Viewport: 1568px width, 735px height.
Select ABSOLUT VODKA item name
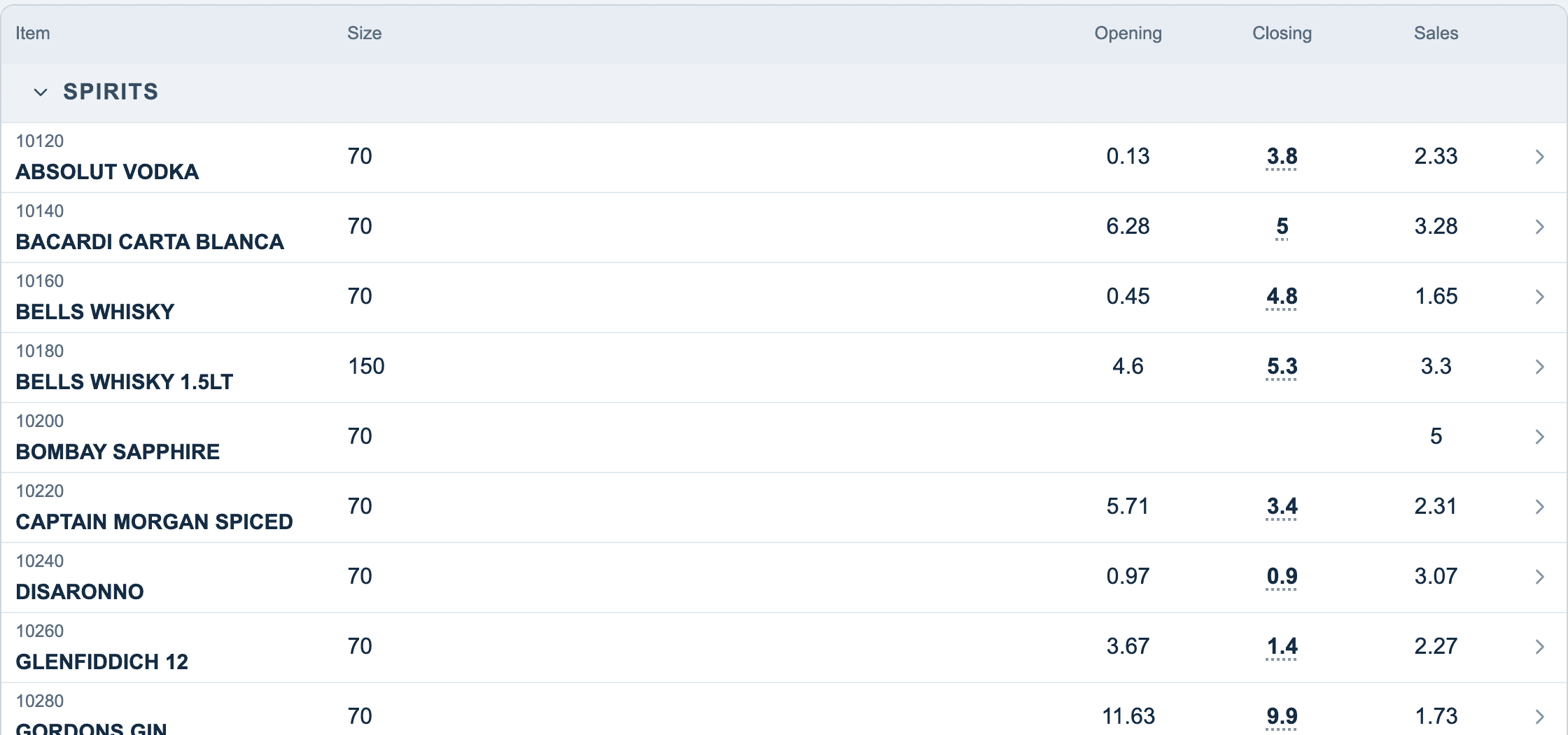(x=107, y=171)
